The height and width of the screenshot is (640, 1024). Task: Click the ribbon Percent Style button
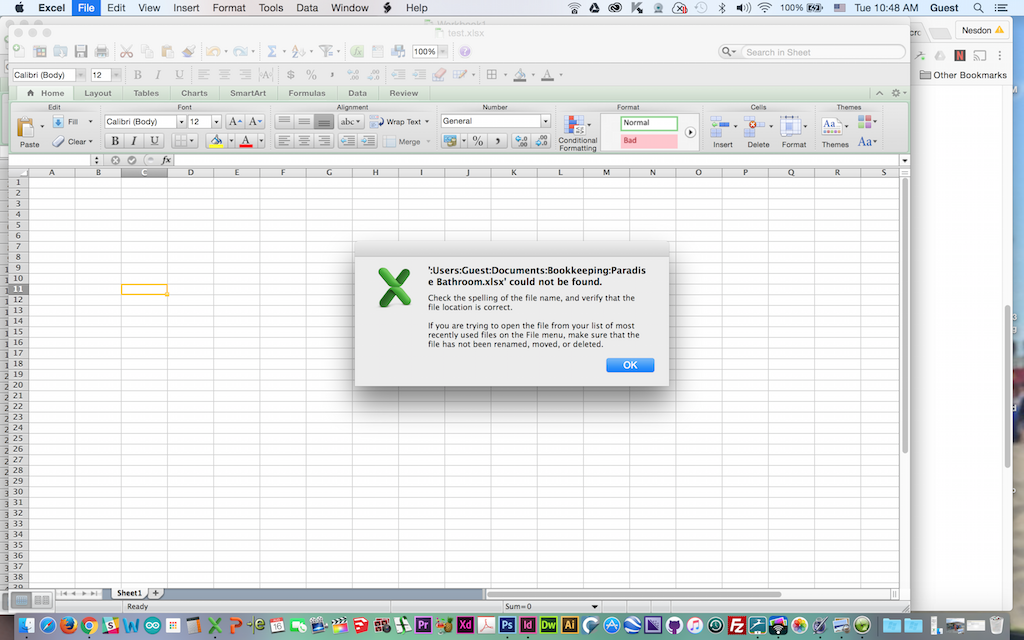pyautogui.click(x=478, y=141)
